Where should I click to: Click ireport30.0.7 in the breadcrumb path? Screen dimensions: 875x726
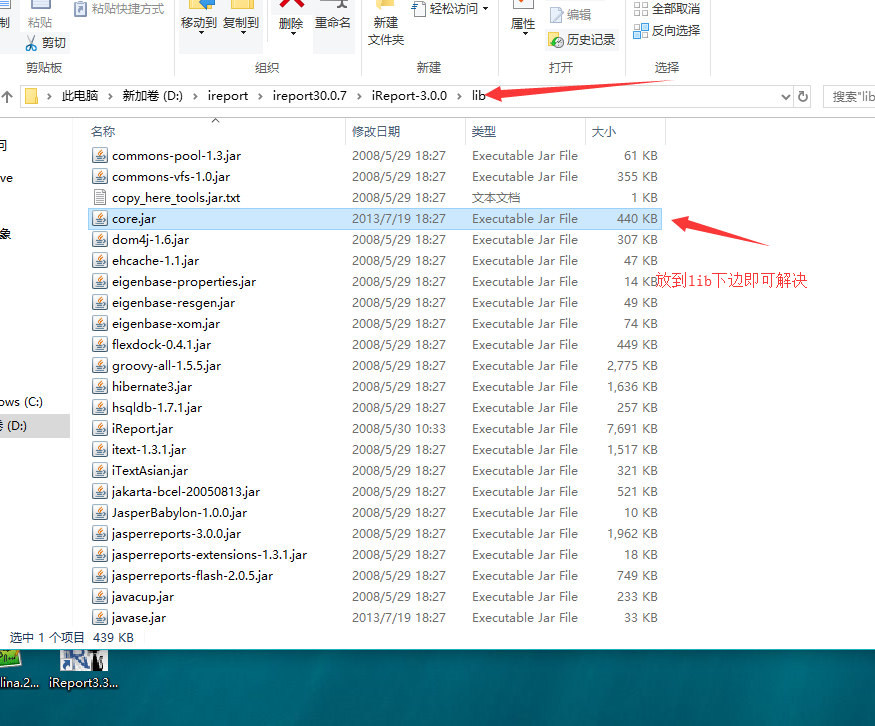310,96
